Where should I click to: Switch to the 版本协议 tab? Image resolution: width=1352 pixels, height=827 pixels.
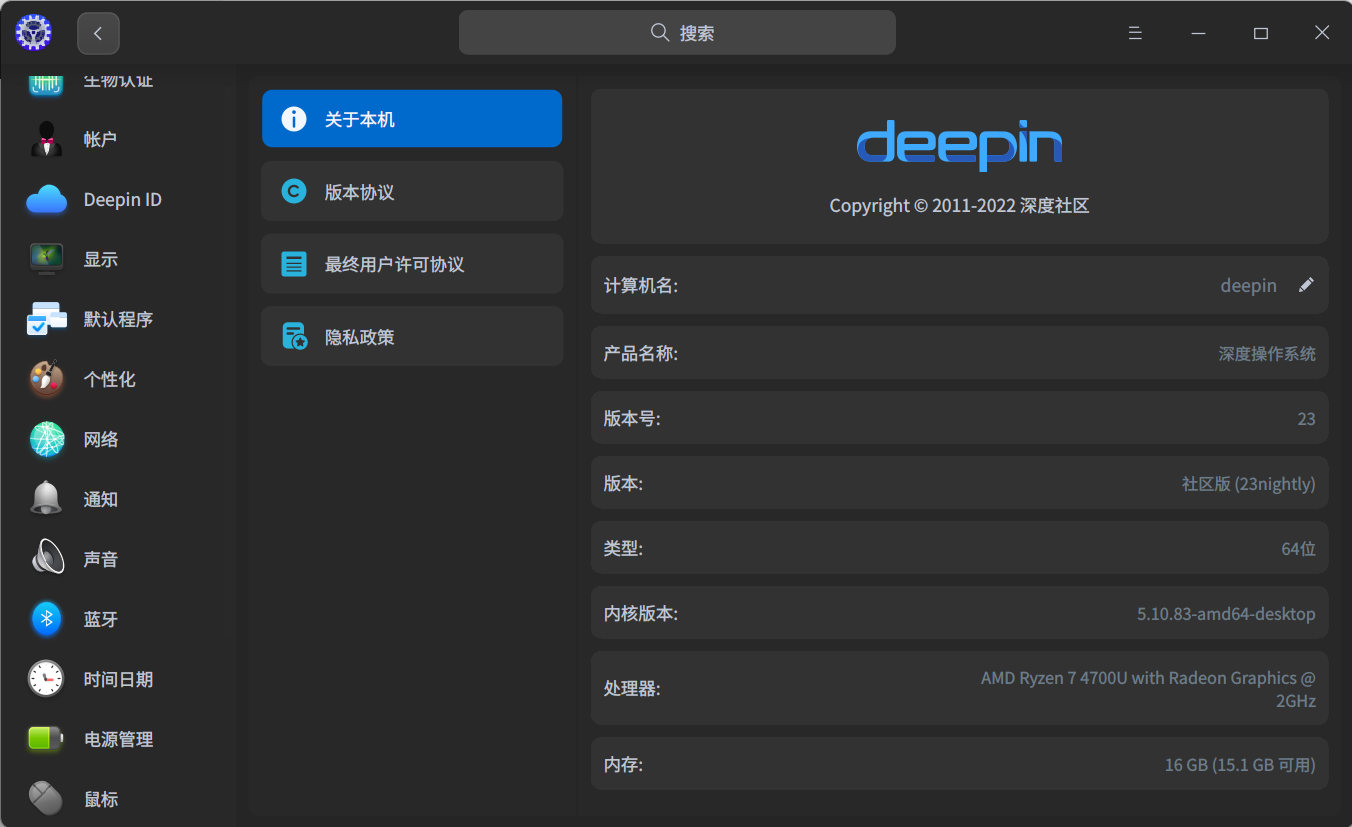412,192
